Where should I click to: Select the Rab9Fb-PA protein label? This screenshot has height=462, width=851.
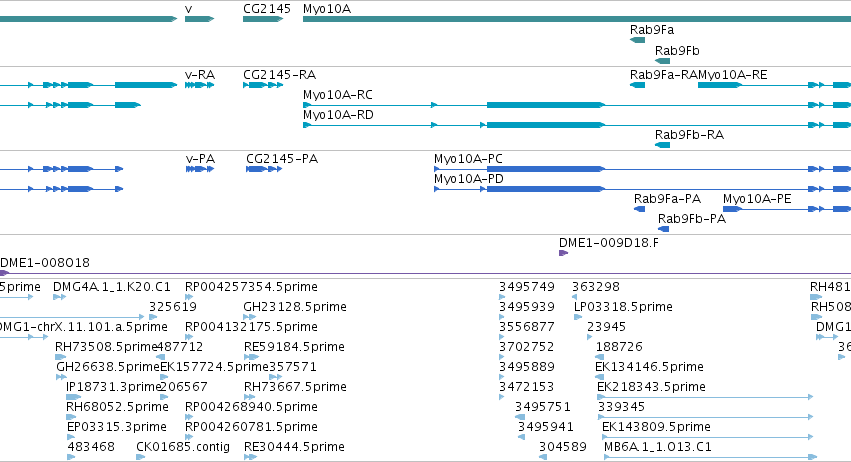click(691, 219)
